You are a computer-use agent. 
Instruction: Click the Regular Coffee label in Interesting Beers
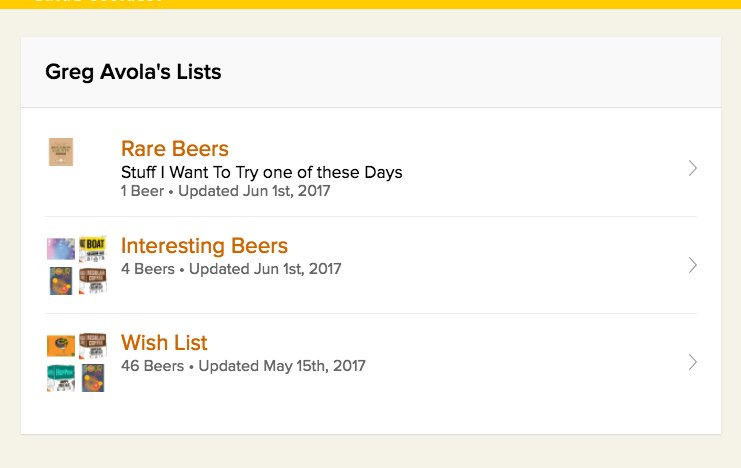[93, 281]
